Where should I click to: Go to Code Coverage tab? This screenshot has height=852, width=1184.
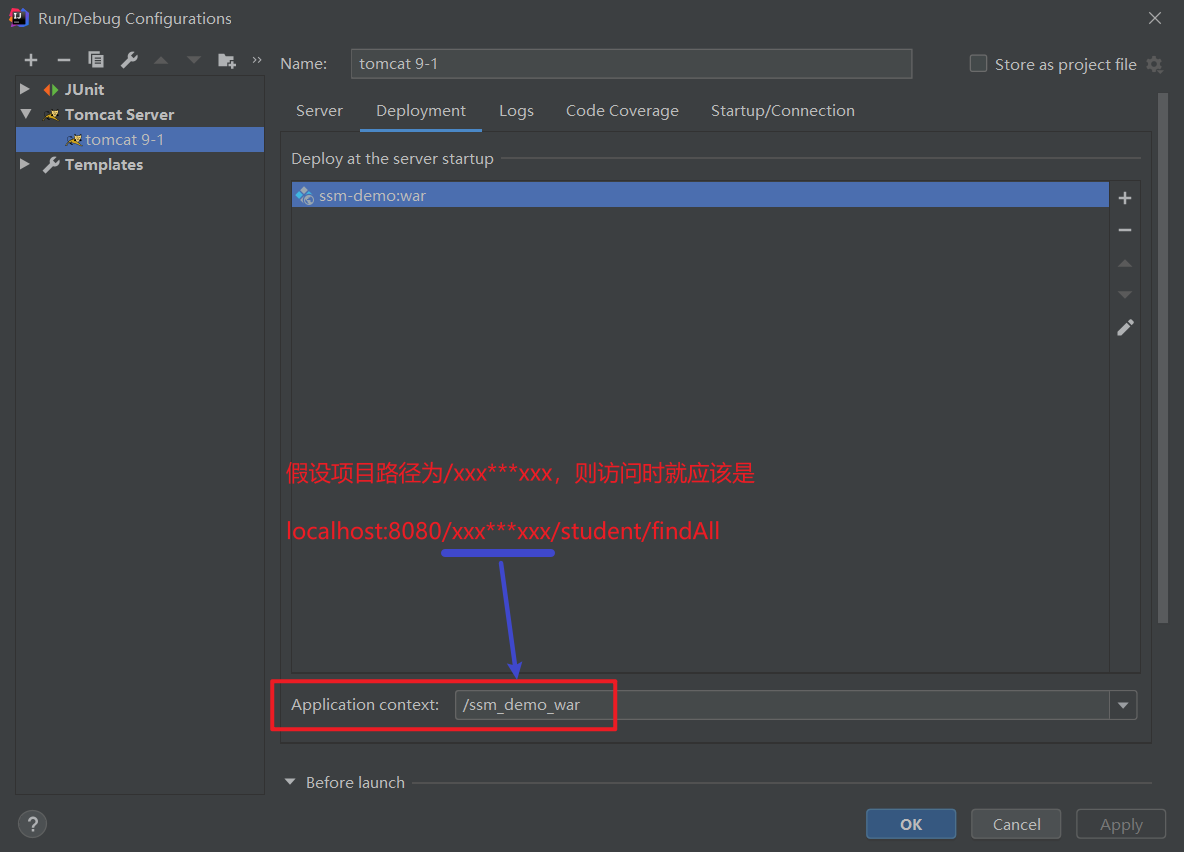coord(622,111)
